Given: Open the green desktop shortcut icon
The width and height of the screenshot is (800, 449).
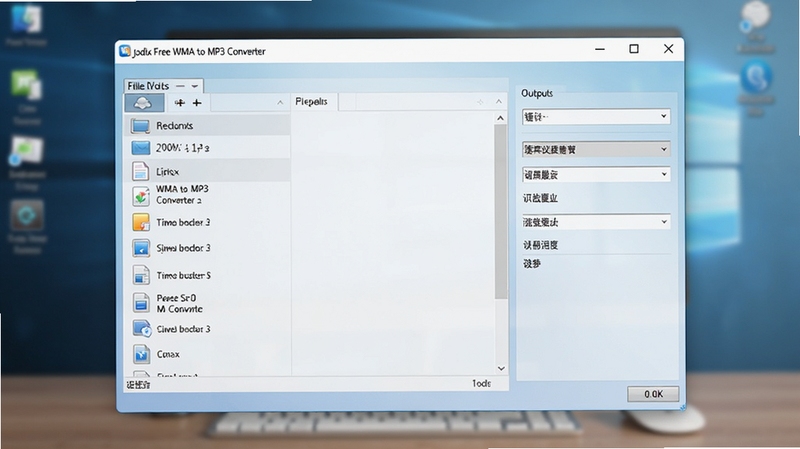Looking at the screenshot, I should [x=26, y=85].
